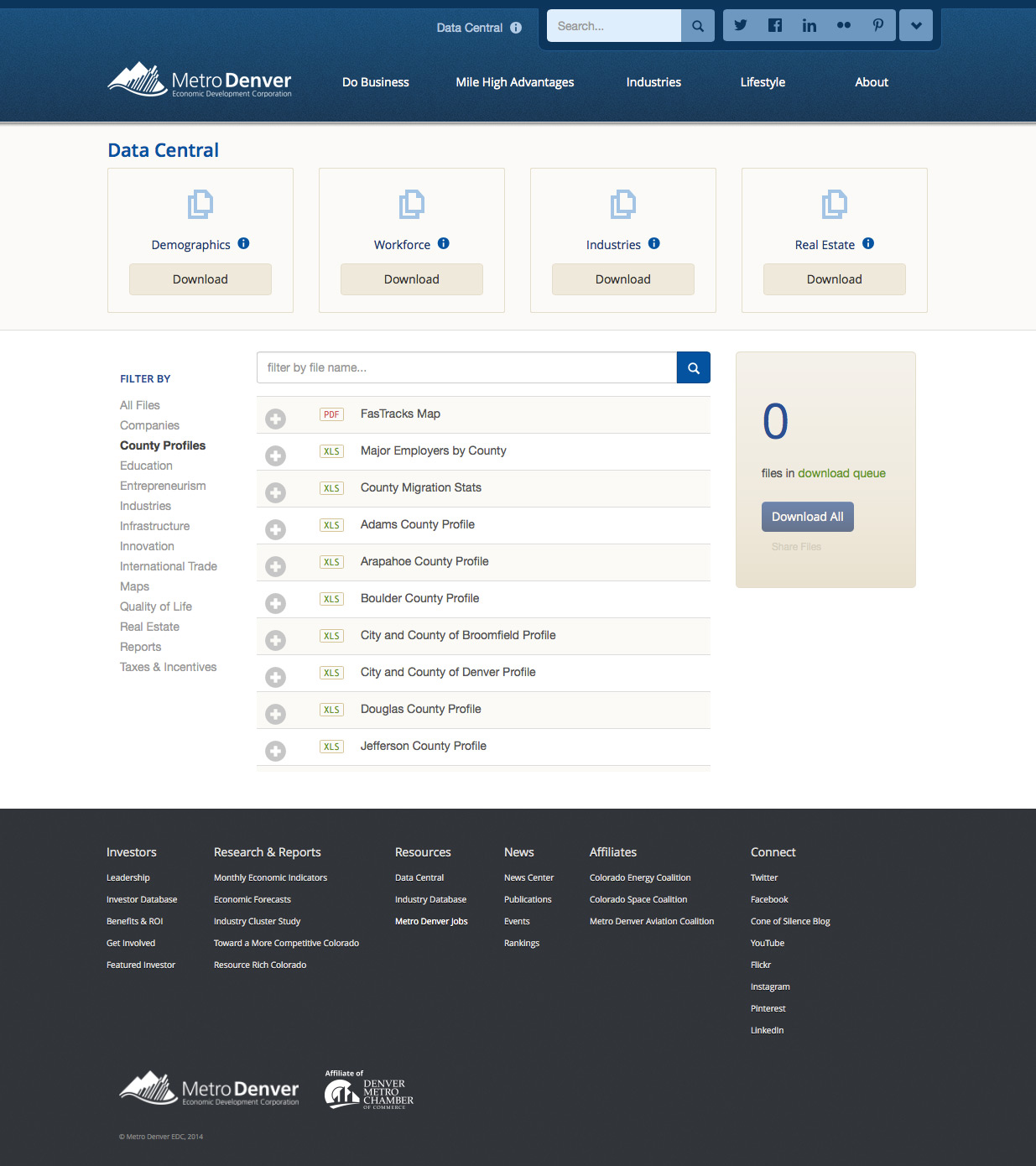Filter by Reports category
Image resolution: width=1036 pixels, height=1166 pixels.
pos(141,647)
